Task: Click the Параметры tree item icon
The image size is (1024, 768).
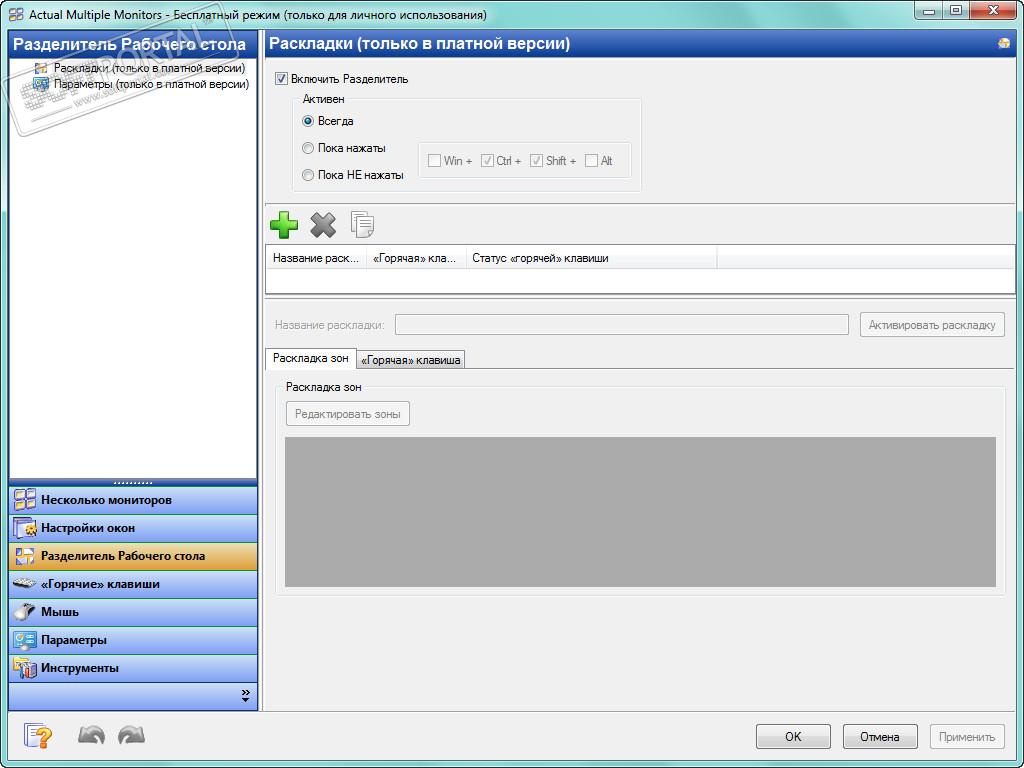Action: 41,84
